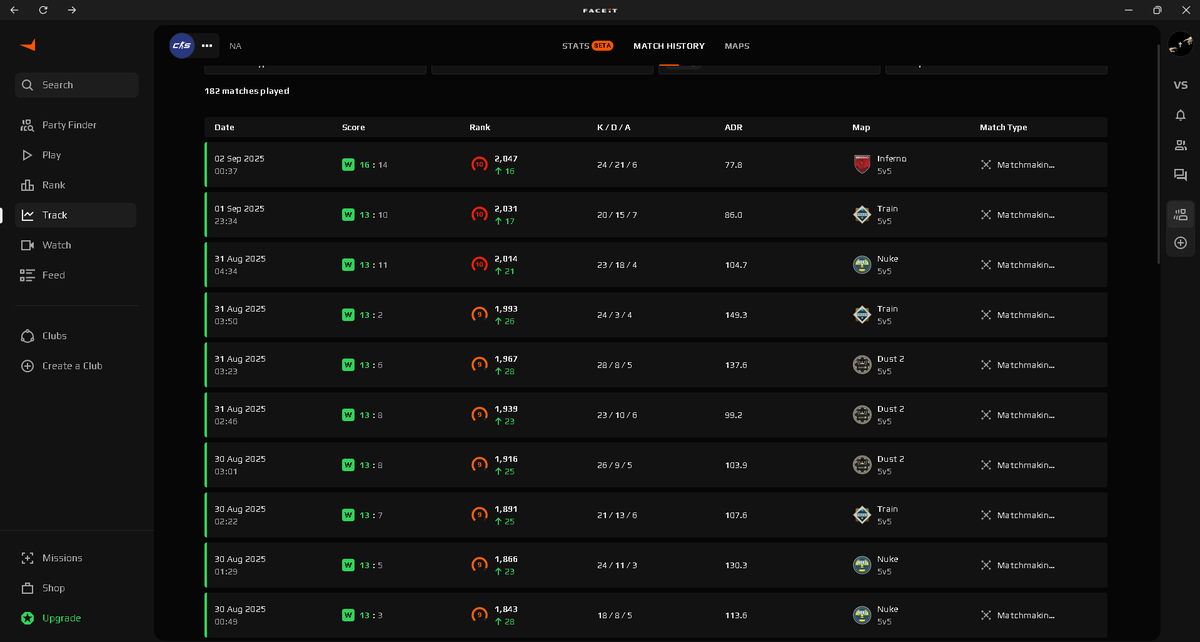Image resolution: width=1200 pixels, height=642 pixels.
Task: Click the FACEIT orange logo icon
Action: (x=28, y=45)
